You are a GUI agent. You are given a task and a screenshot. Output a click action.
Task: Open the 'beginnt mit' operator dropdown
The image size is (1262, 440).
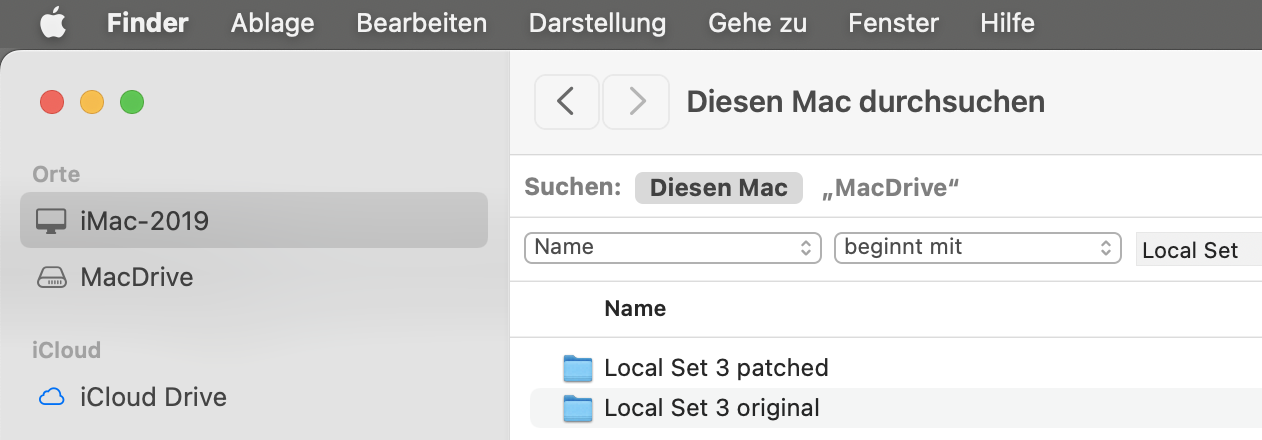coord(977,247)
